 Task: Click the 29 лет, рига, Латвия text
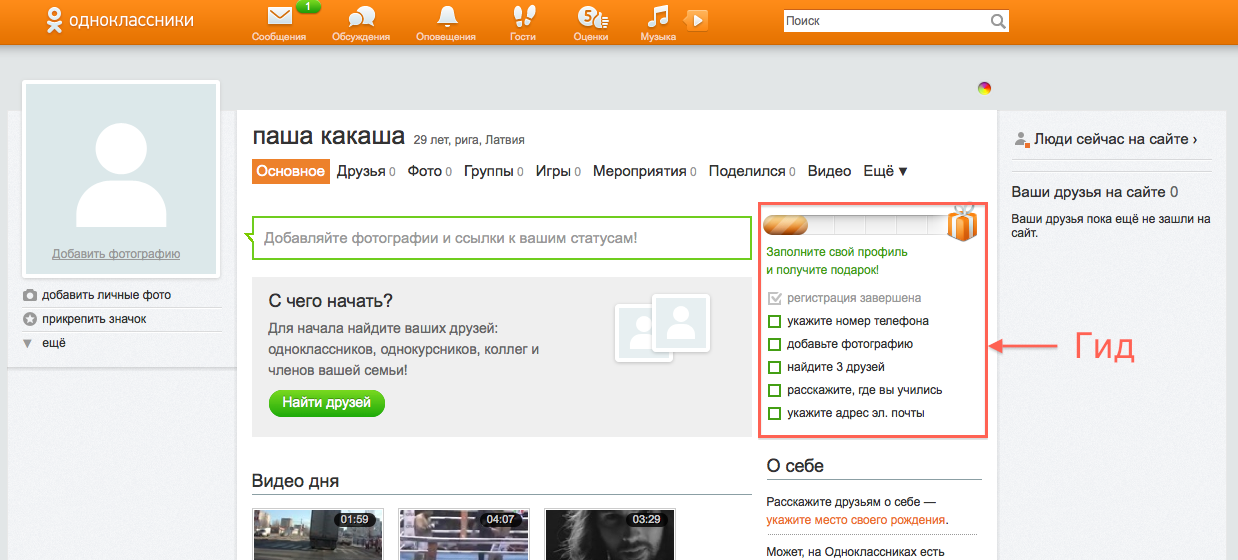pos(469,140)
